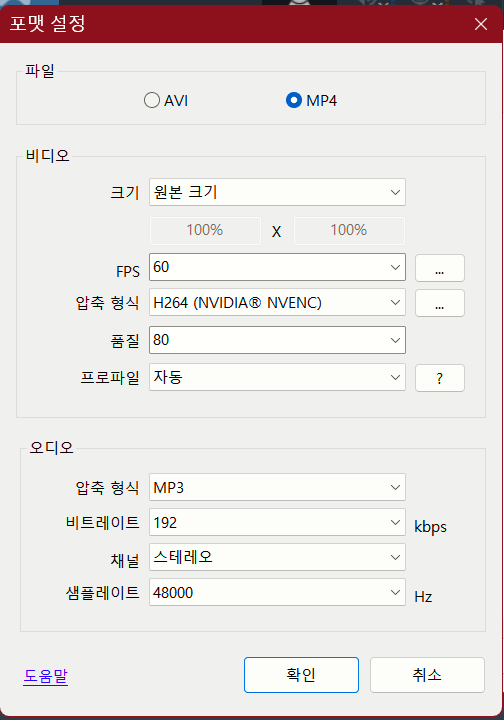The image size is (504, 720).
Task: Cancel the dialog with the 취소 button
Action: pos(427,675)
